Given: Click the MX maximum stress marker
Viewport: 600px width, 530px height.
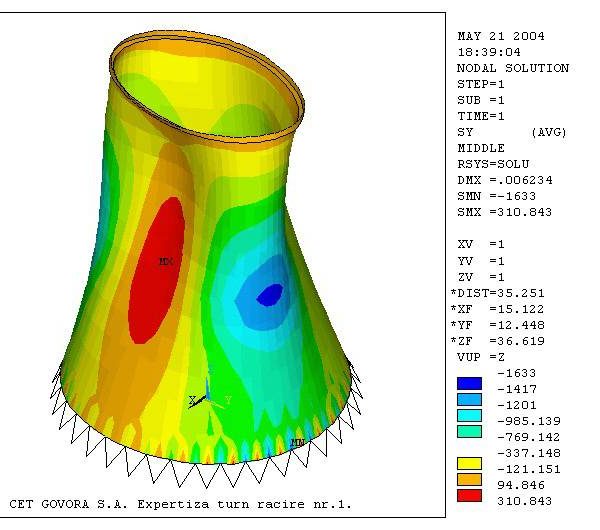Looking at the screenshot, I should pos(165,261).
